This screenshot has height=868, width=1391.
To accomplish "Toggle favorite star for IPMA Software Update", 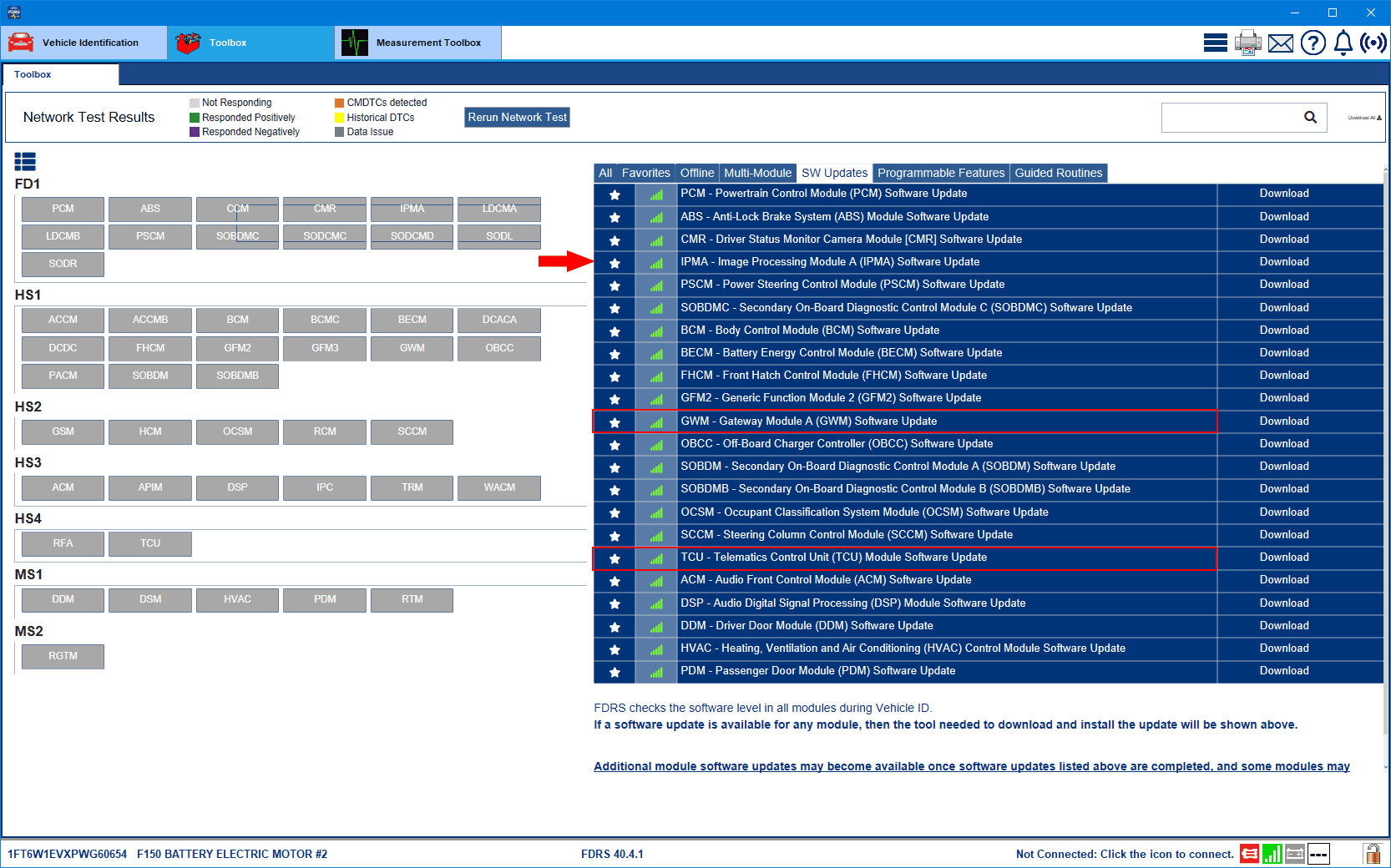I will 615,263.
